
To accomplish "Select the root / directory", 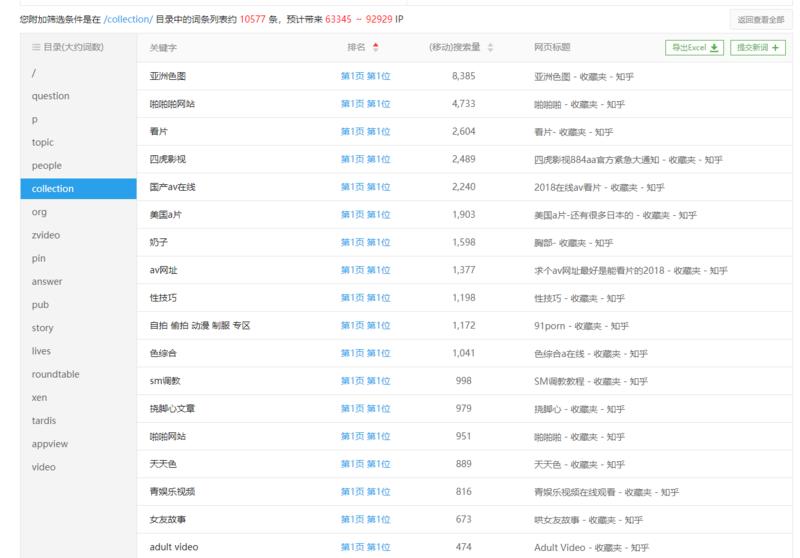I will coord(34,73).
